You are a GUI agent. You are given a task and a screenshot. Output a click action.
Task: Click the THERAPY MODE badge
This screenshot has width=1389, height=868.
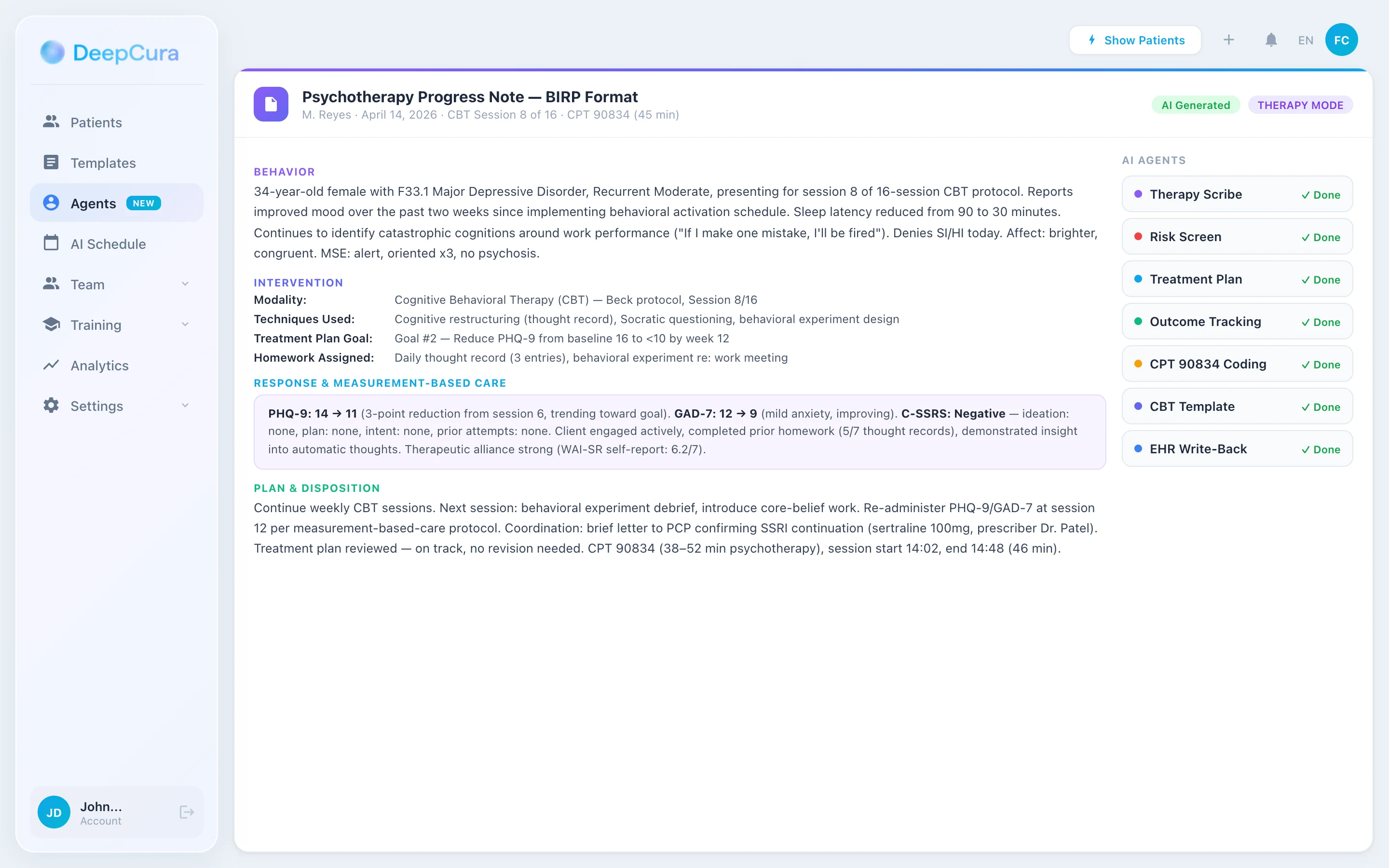[1300, 105]
